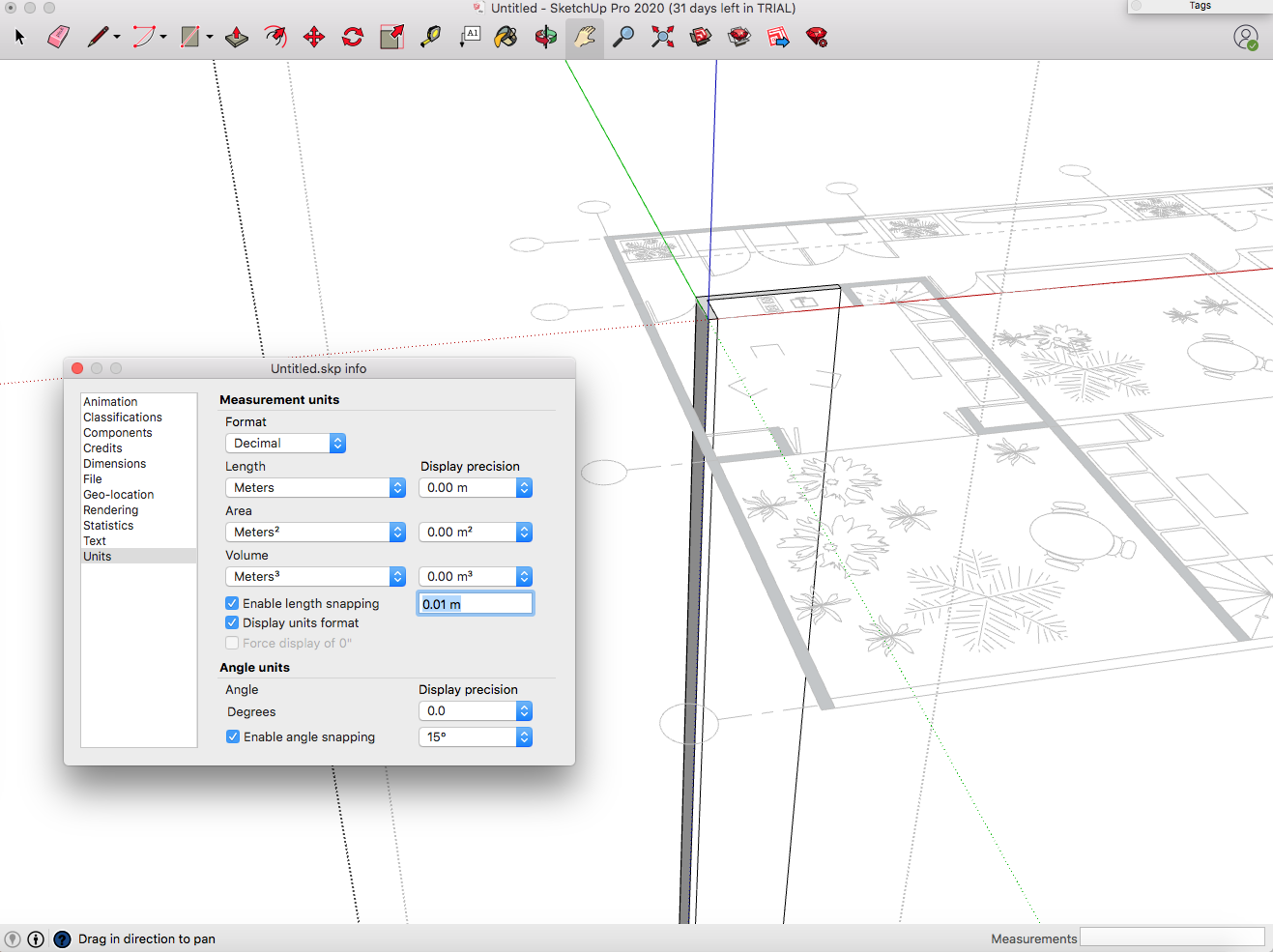Select the Tape Measure tool
The image size is (1273, 952).
pos(430,38)
